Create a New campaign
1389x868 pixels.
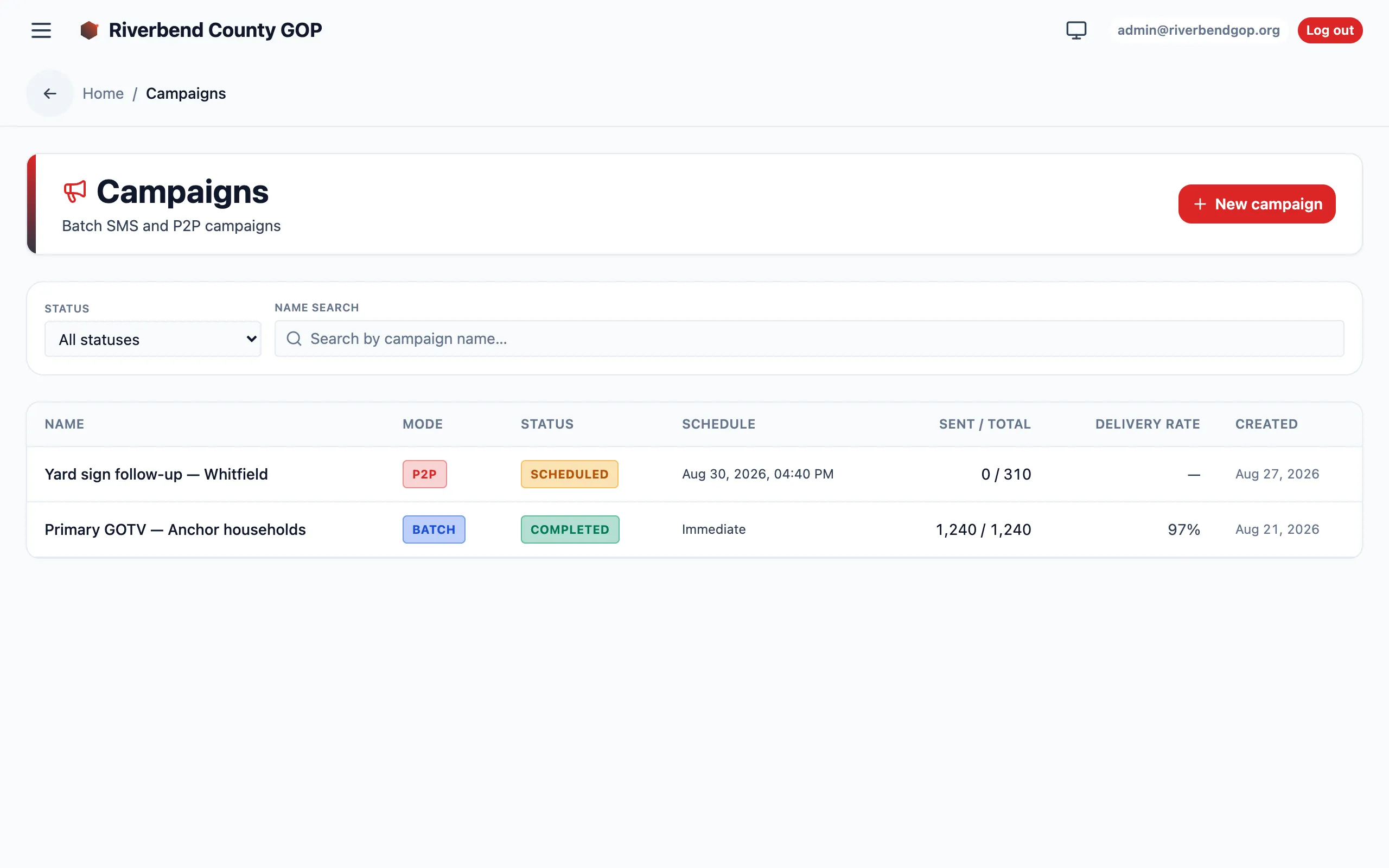[x=1257, y=204]
